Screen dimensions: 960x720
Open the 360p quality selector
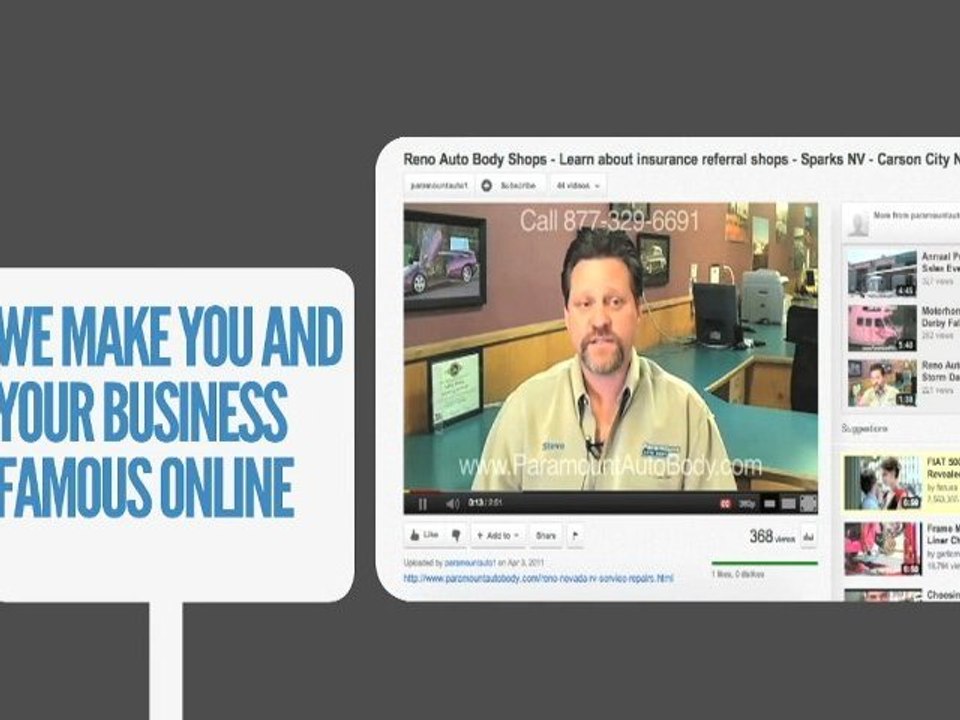point(746,504)
